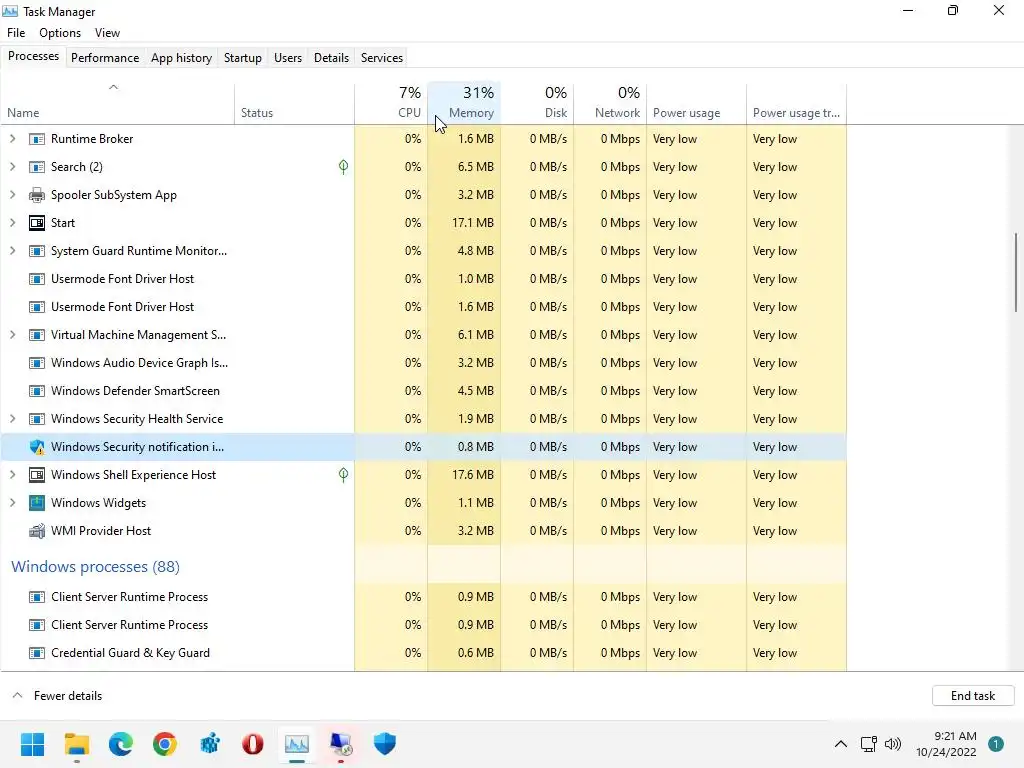
Task: Switch to the Users tab
Action: pyautogui.click(x=288, y=58)
